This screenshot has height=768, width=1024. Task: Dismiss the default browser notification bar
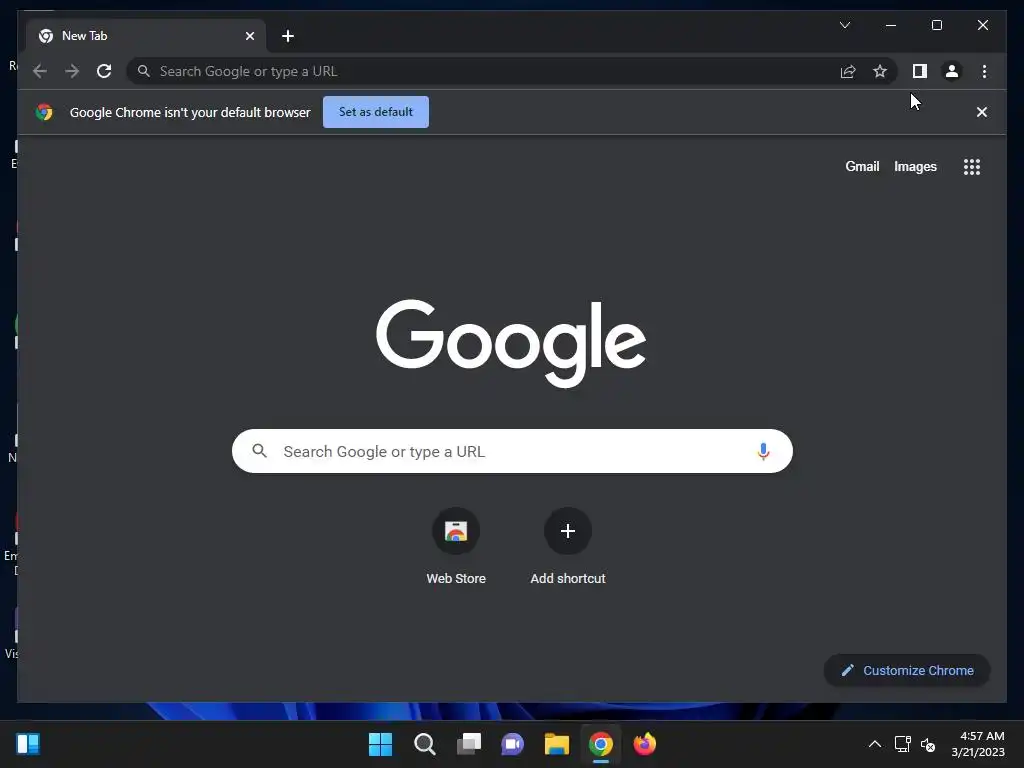click(982, 112)
